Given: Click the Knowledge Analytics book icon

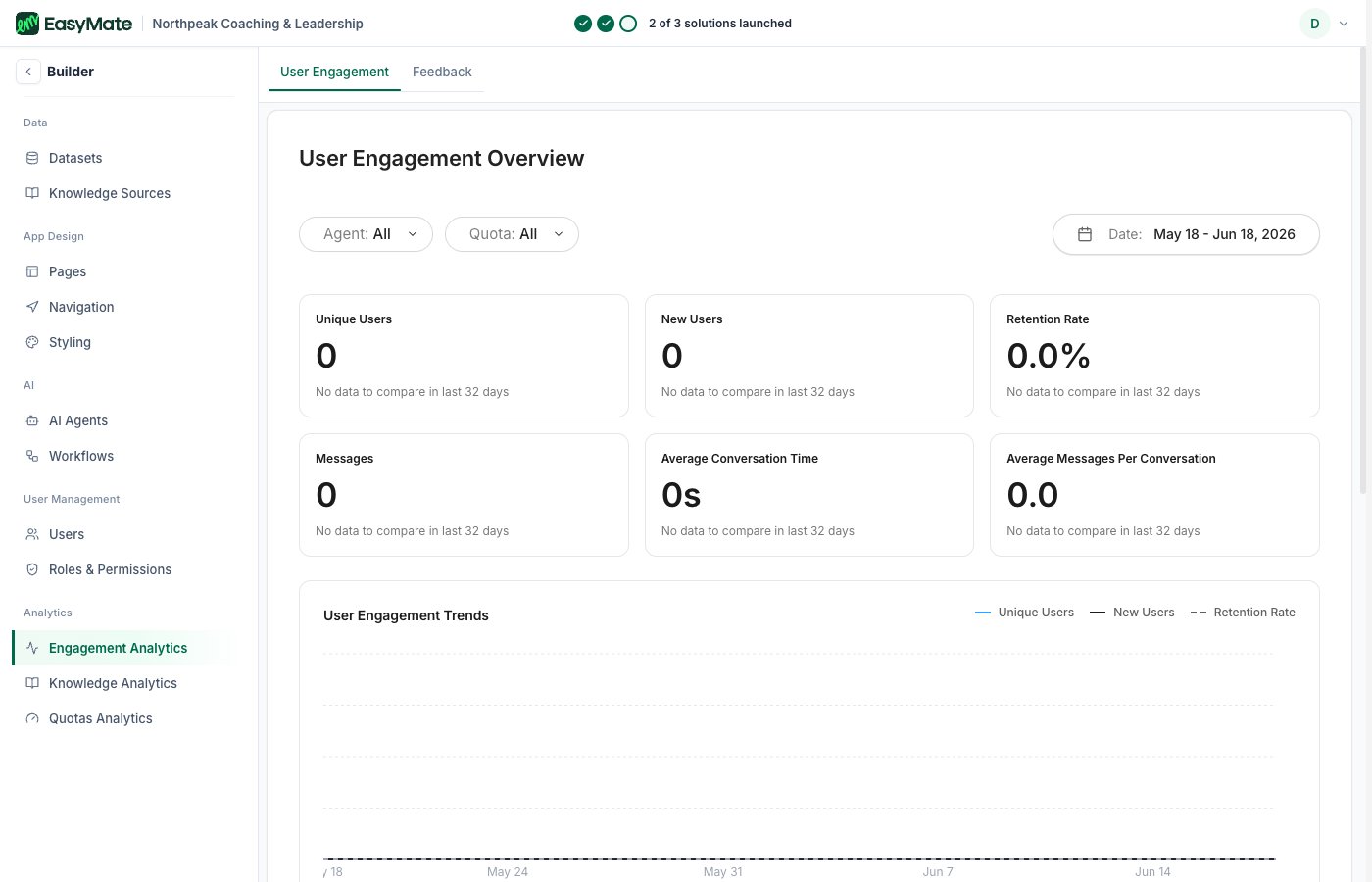Looking at the screenshot, I should 32,683.
